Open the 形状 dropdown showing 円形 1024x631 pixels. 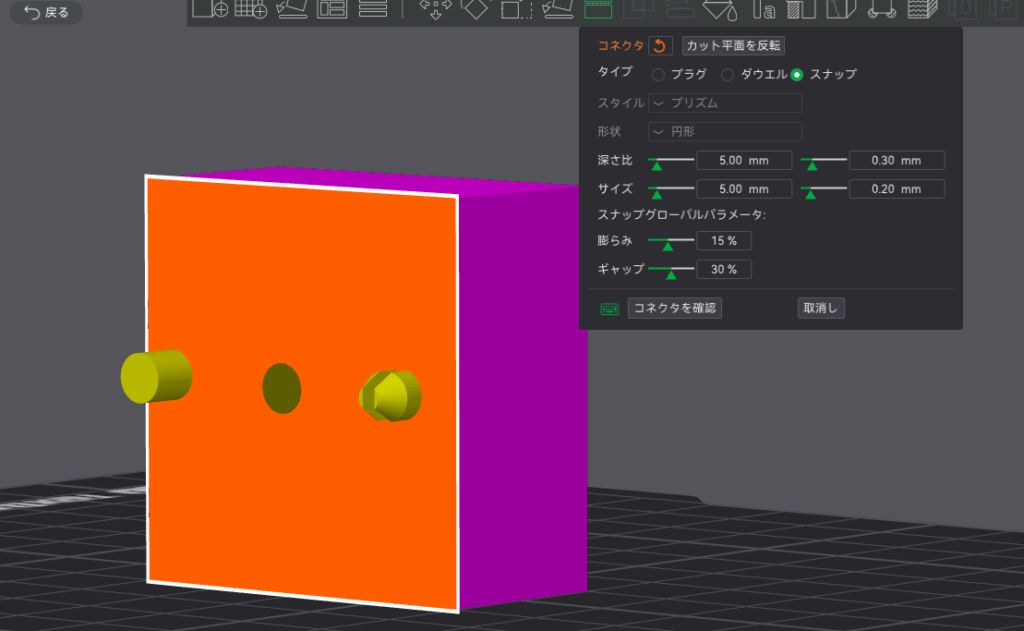[x=725, y=131]
